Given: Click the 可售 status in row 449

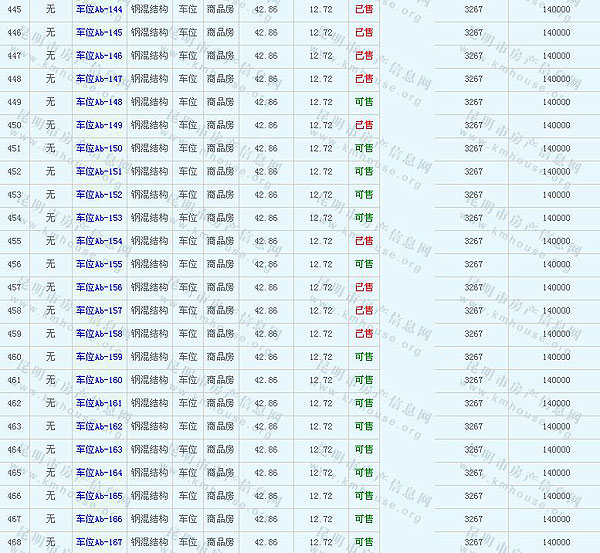Looking at the screenshot, I should 364,102.
